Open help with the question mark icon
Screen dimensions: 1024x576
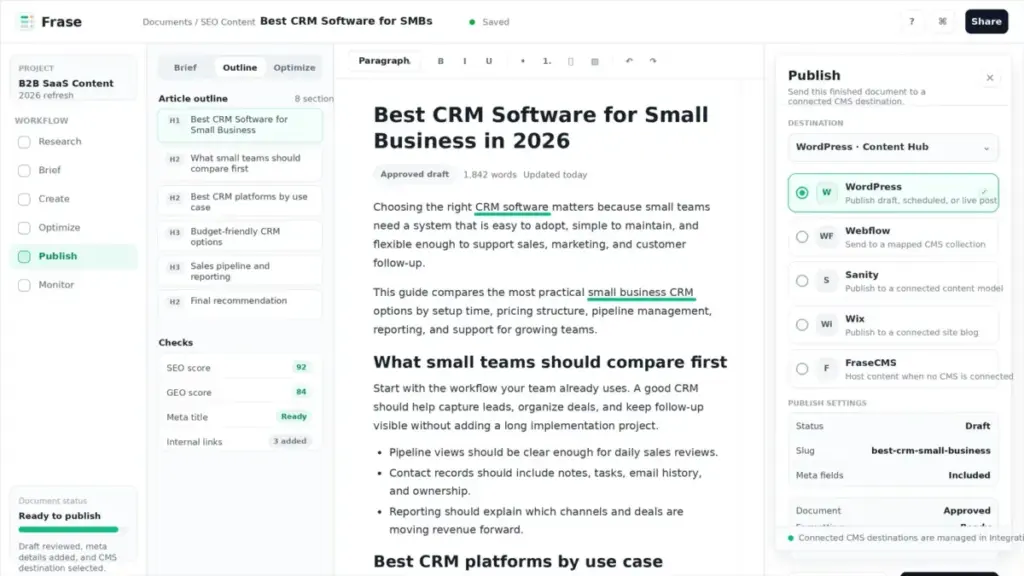[912, 22]
